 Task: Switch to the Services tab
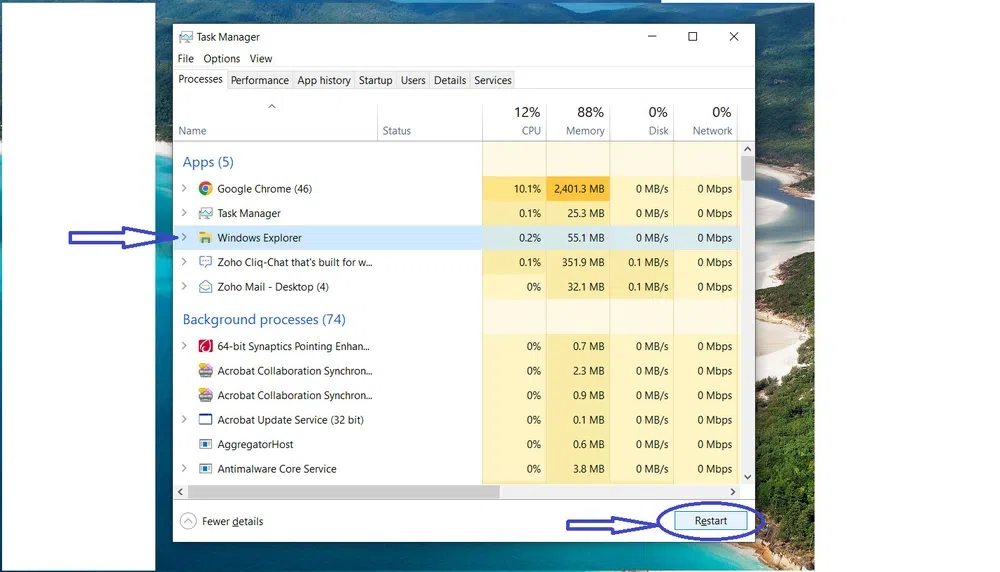coord(493,80)
